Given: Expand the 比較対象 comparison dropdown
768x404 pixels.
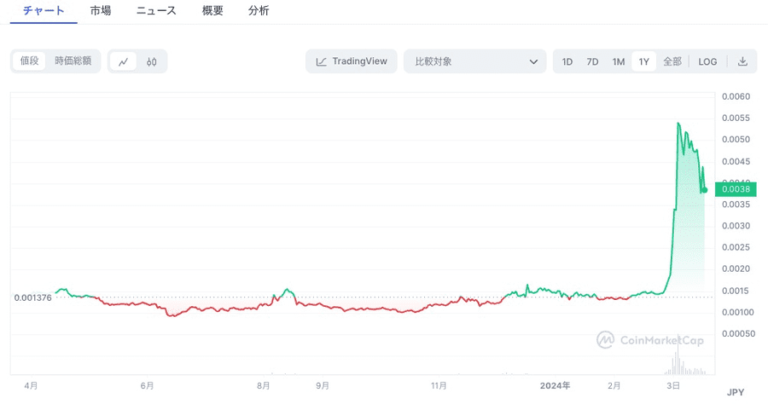Looking at the screenshot, I should tap(475, 61).
